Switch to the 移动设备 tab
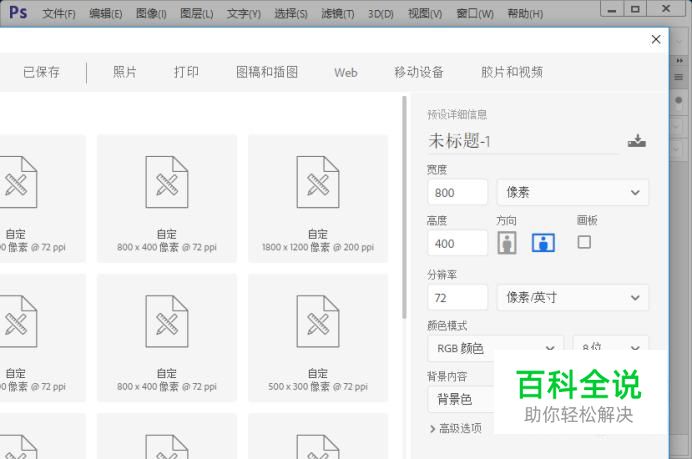Viewport: 692px width, 459px height. (x=419, y=72)
